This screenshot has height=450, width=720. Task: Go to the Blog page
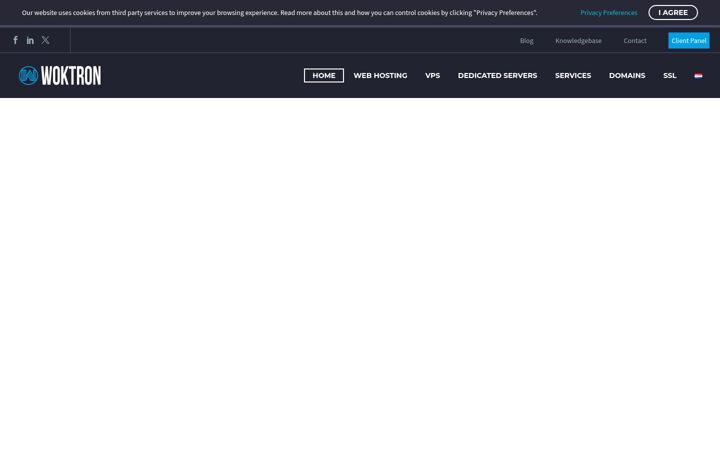[x=527, y=40]
